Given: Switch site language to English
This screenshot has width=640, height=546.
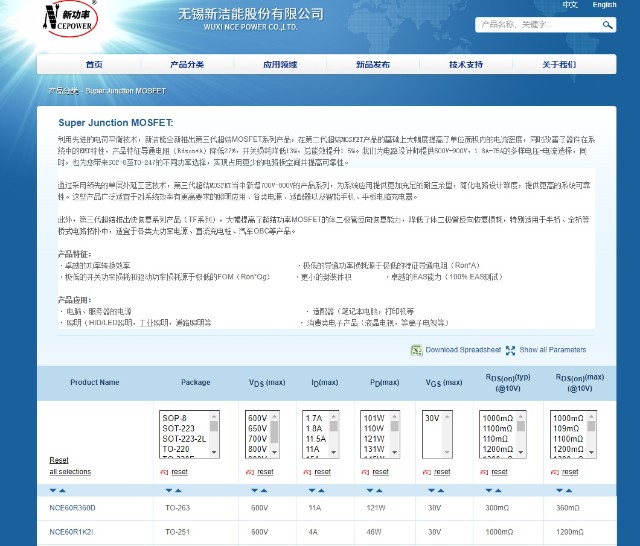Looking at the screenshot, I should (x=604, y=5).
